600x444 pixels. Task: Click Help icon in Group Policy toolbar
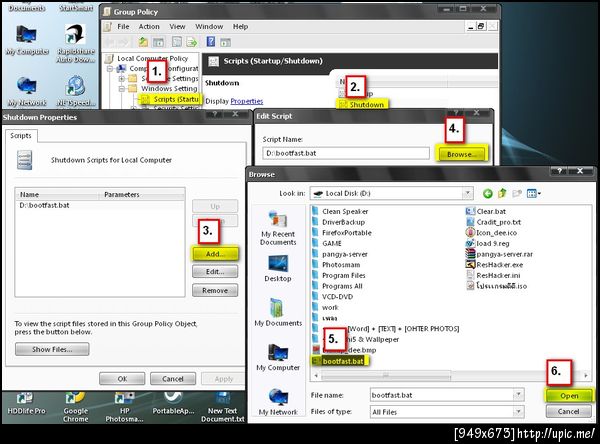(x=210, y=41)
